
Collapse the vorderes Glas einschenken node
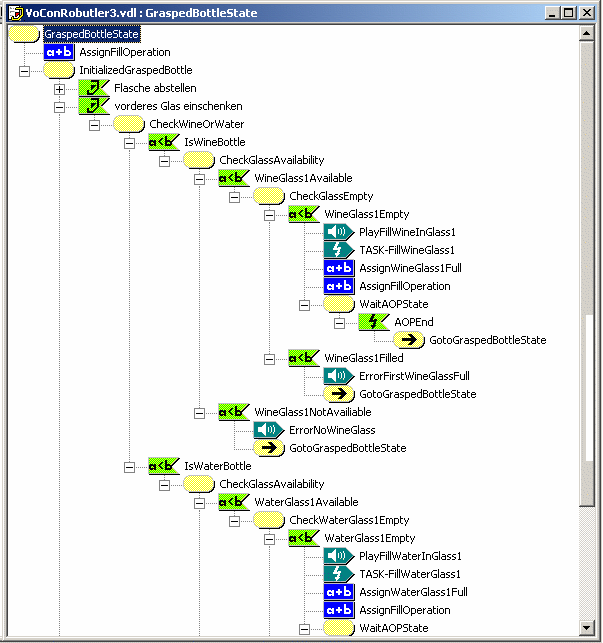point(59,107)
